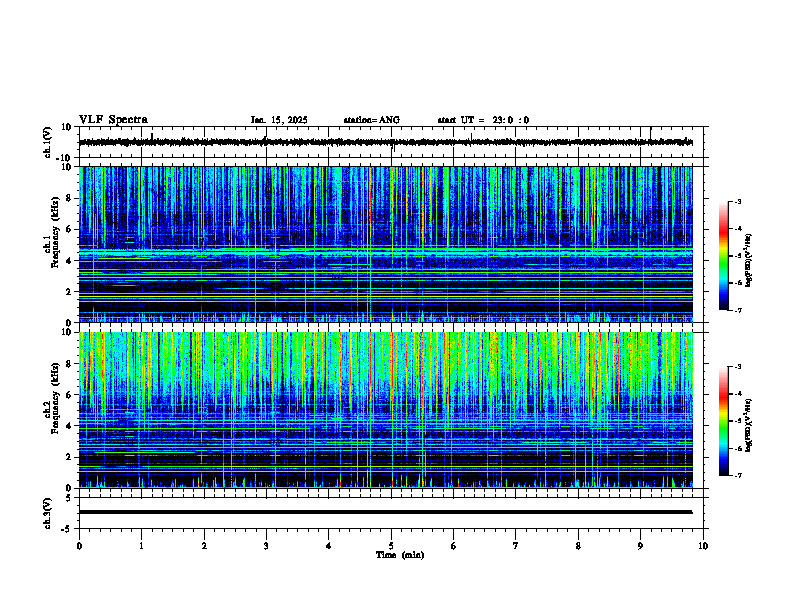The image size is (792, 612).
Task: Click the "-7" value on ch.1 colorbar
Action: coord(738,310)
